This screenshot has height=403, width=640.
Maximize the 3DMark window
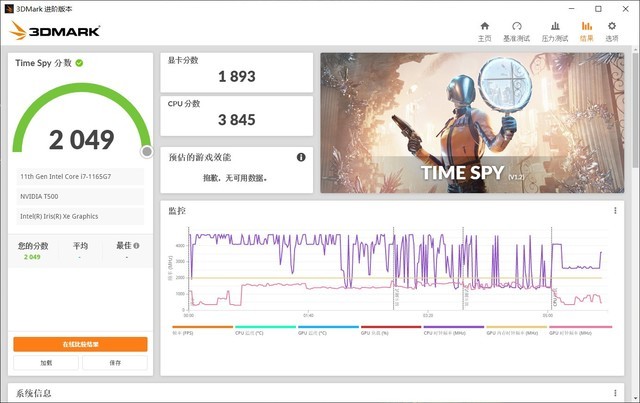(598, 9)
